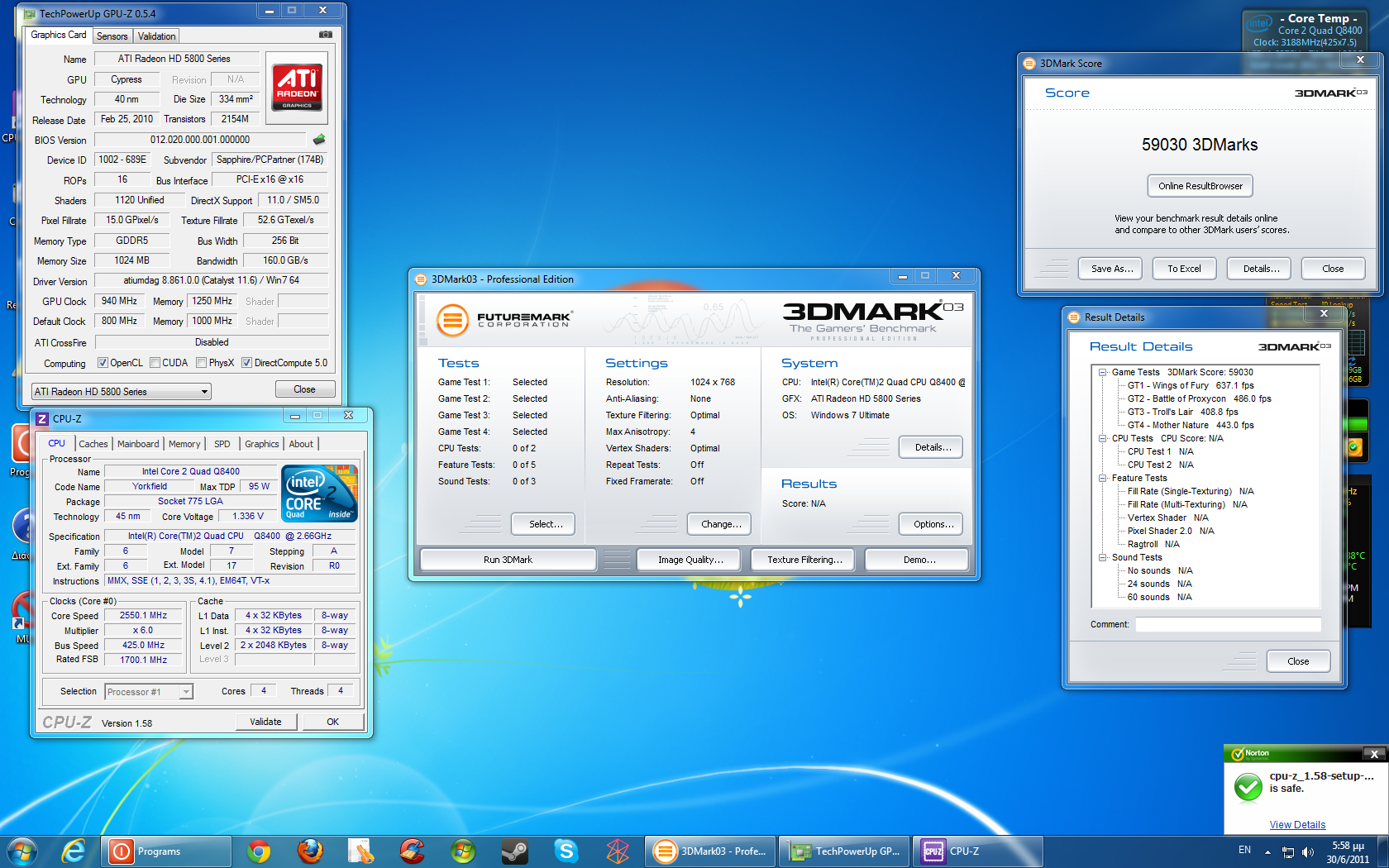Click Texture Filtering... button
The image size is (1389, 868).
point(804,560)
